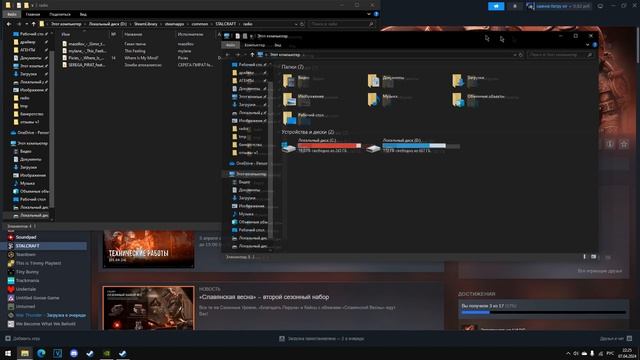The height and width of the screenshot is (360, 640).
Task: Open the Изображения folder icon in Папки group
Action: (289, 99)
